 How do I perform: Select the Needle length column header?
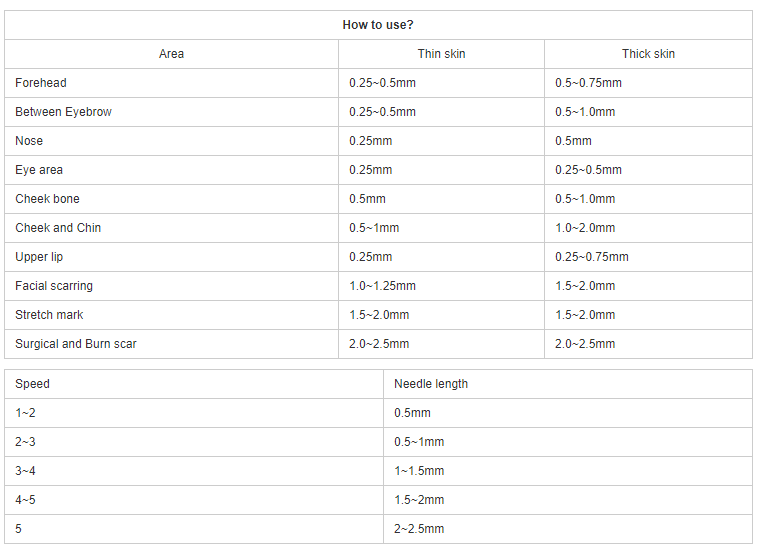[430, 384]
